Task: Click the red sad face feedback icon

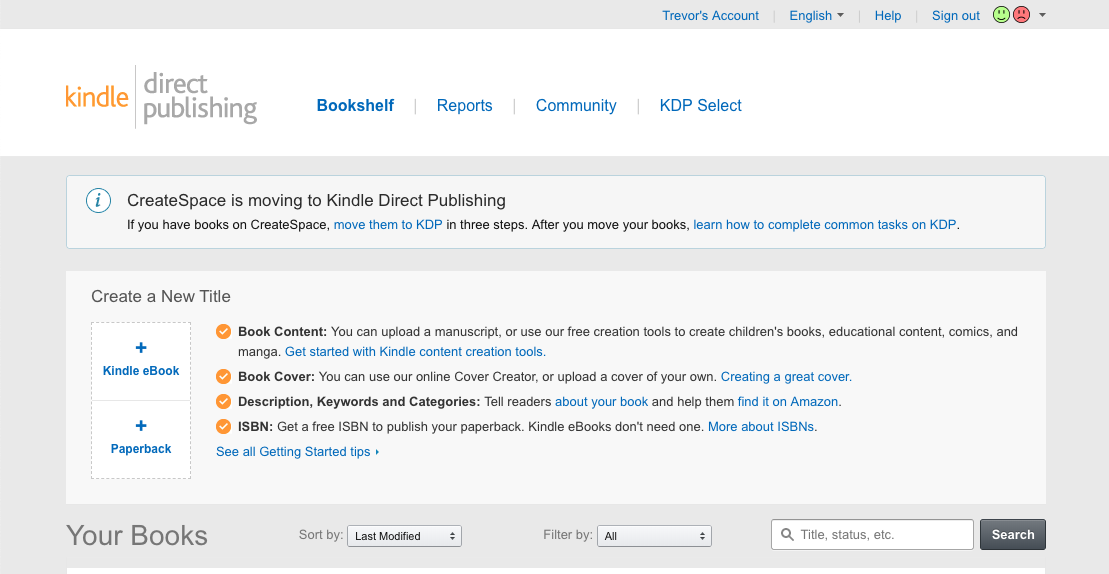Action: [1021, 15]
